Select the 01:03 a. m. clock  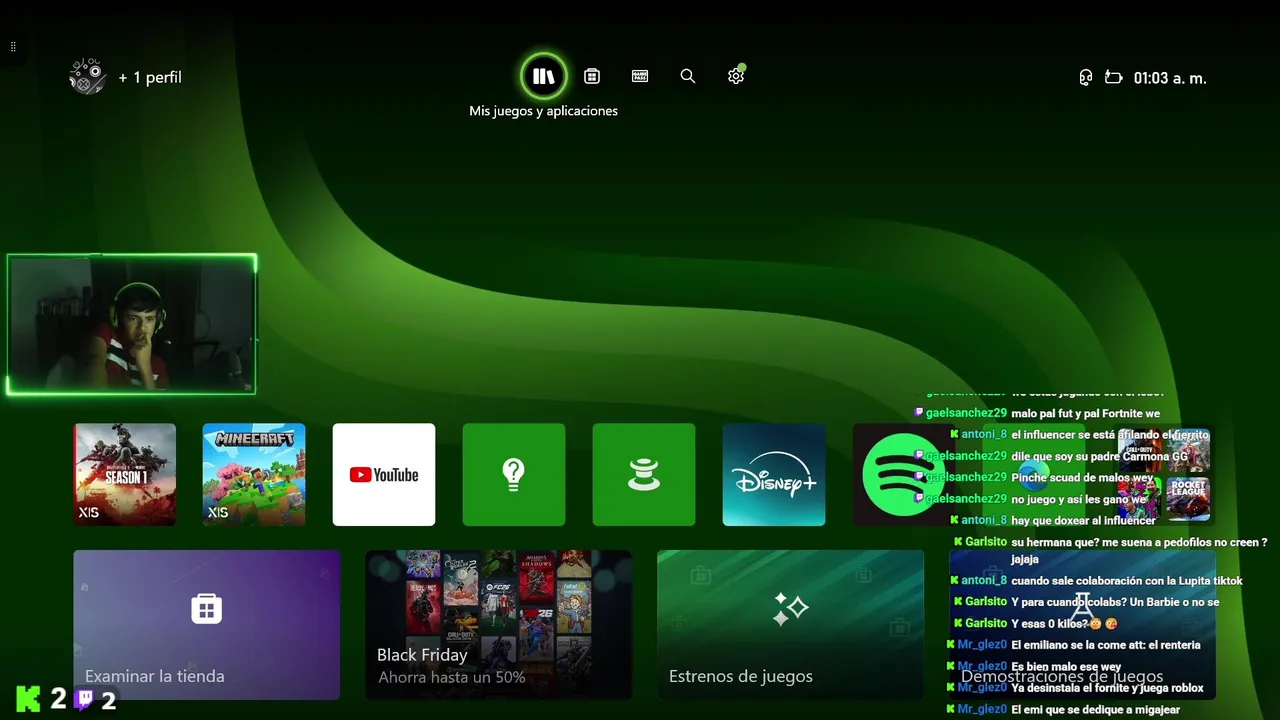pyautogui.click(x=1170, y=78)
